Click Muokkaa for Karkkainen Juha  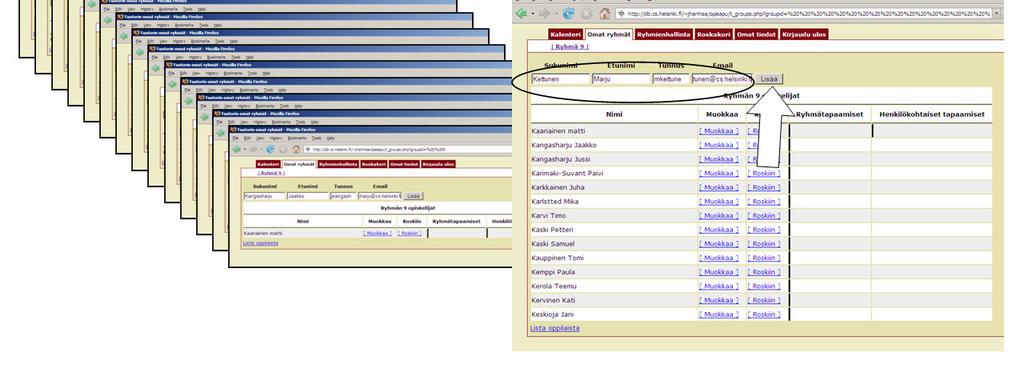[x=719, y=187]
